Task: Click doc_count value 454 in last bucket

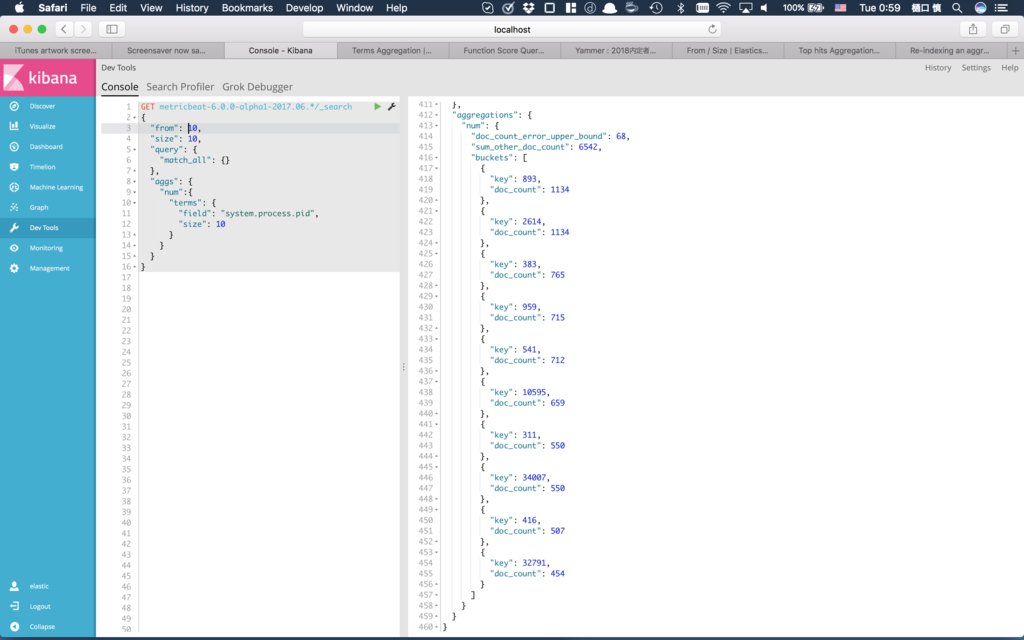Action: pos(557,573)
